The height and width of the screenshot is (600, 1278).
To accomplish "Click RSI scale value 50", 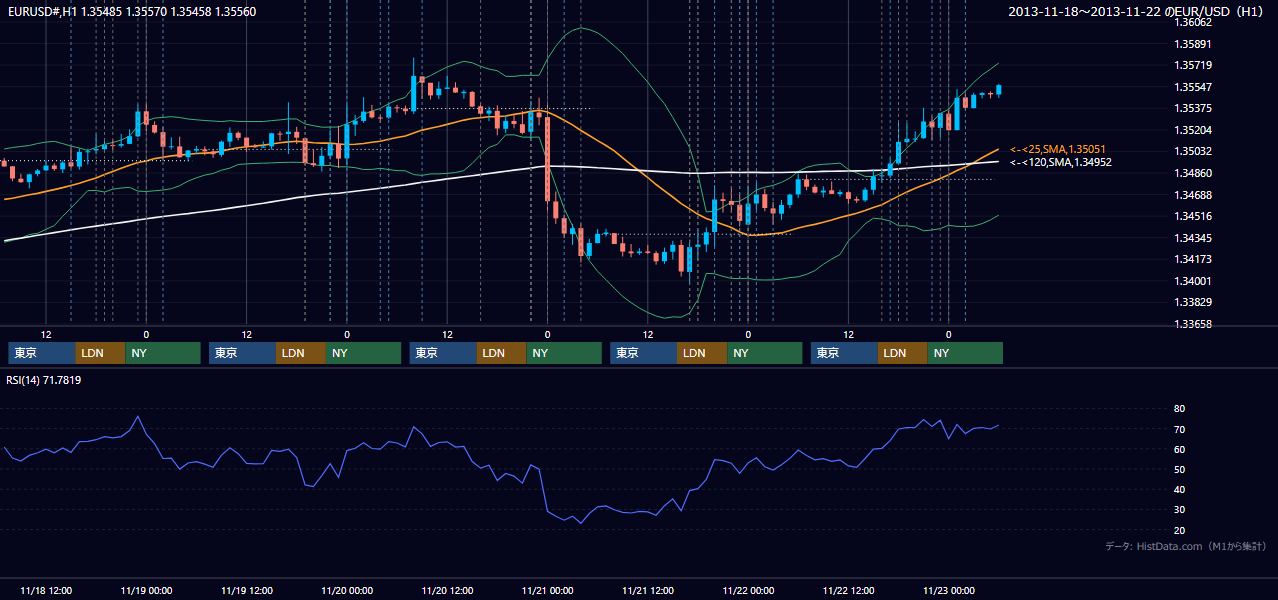I will 1179,469.
